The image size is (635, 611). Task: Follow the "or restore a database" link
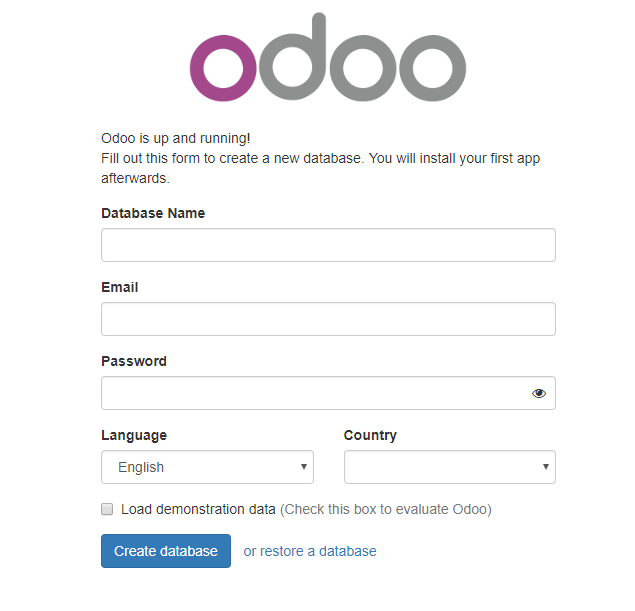(x=310, y=551)
